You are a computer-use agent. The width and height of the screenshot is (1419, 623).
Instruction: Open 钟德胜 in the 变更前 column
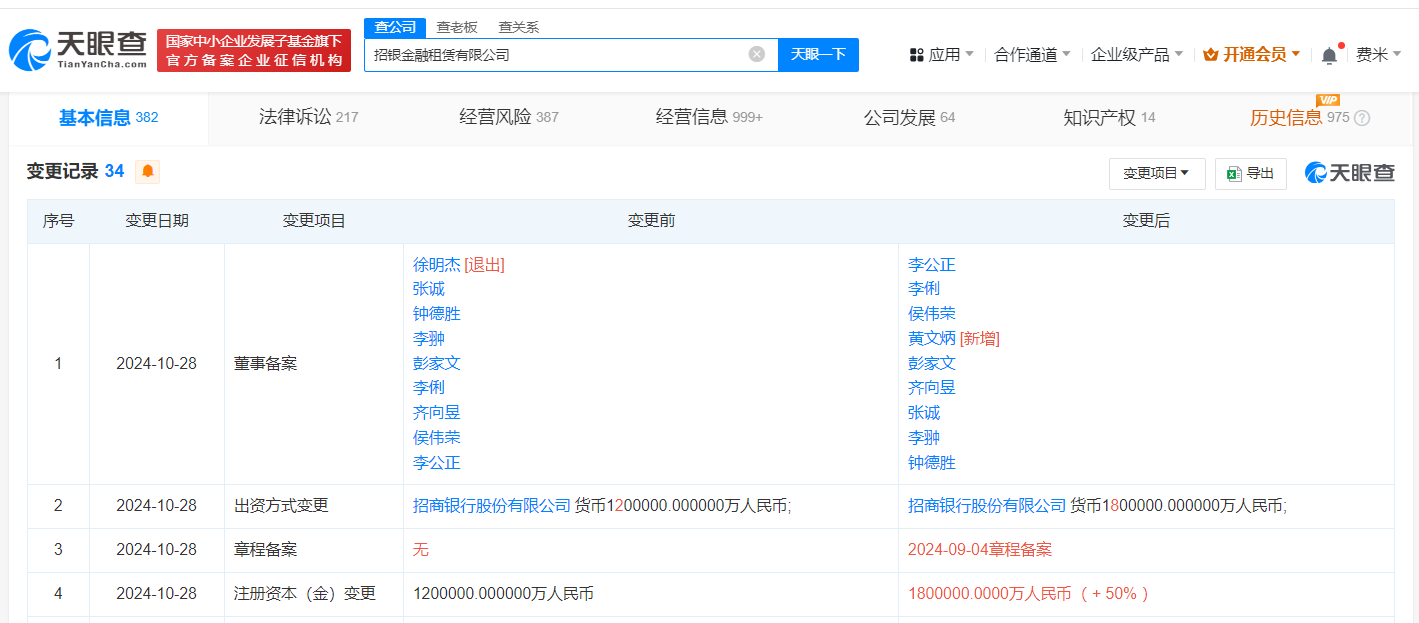point(437,314)
